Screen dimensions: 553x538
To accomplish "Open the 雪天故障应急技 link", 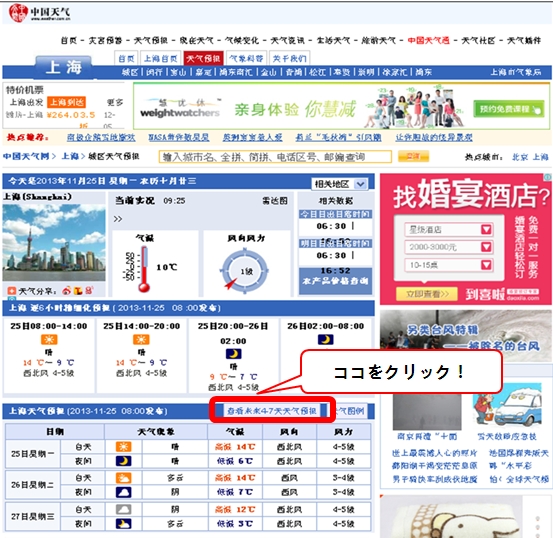I will point(507,437).
